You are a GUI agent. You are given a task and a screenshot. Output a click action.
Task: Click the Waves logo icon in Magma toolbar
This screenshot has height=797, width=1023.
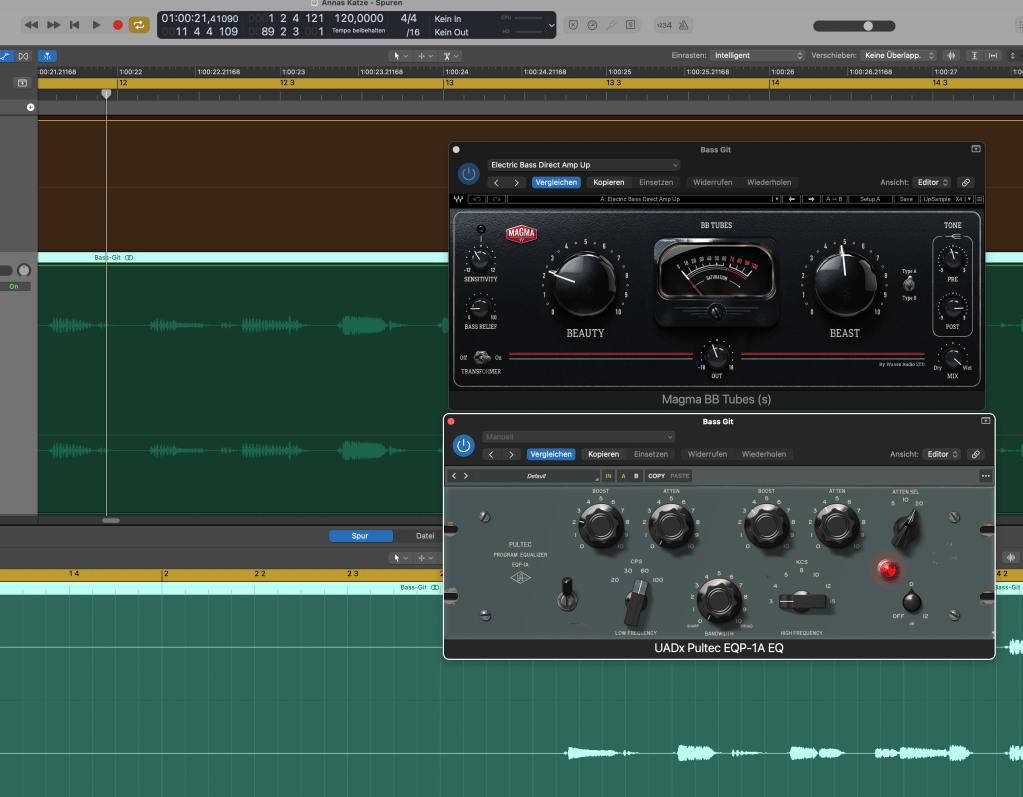coord(458,199)
